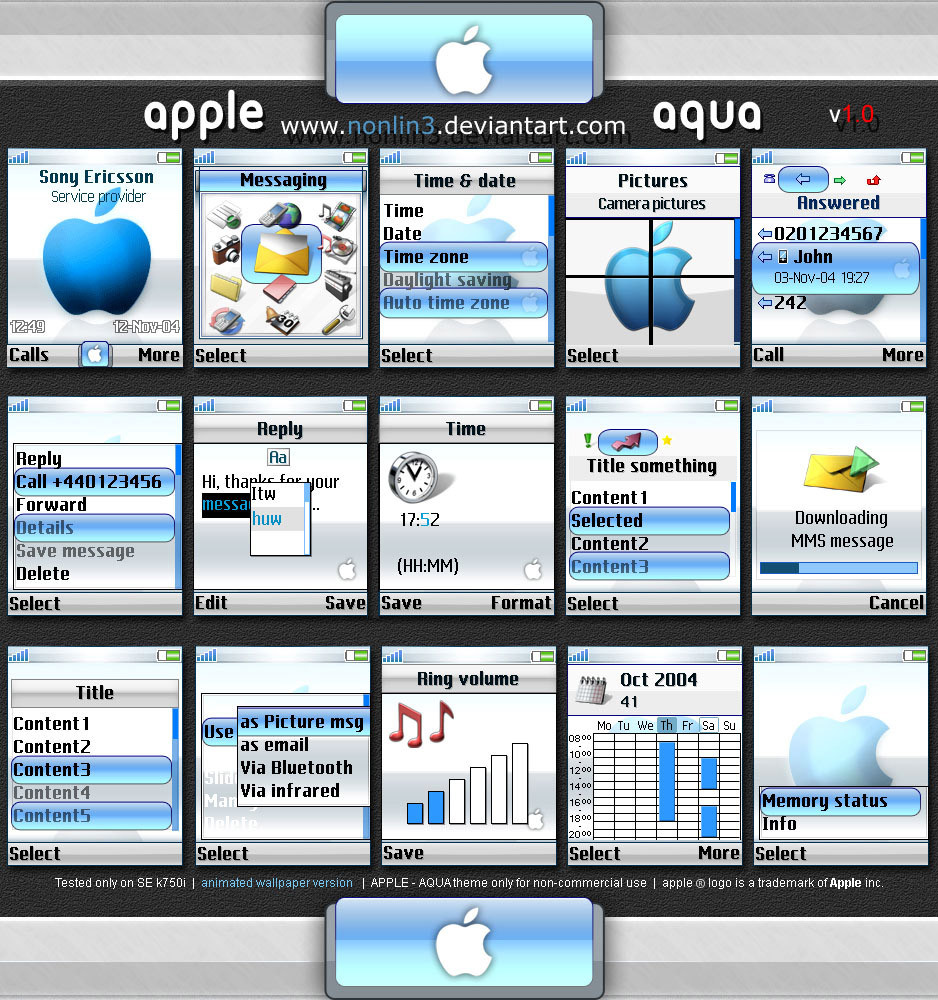This screenshot has height=1000, width=938.
Task: Select the blue Answered arrow tab
Action: [803, 179]
